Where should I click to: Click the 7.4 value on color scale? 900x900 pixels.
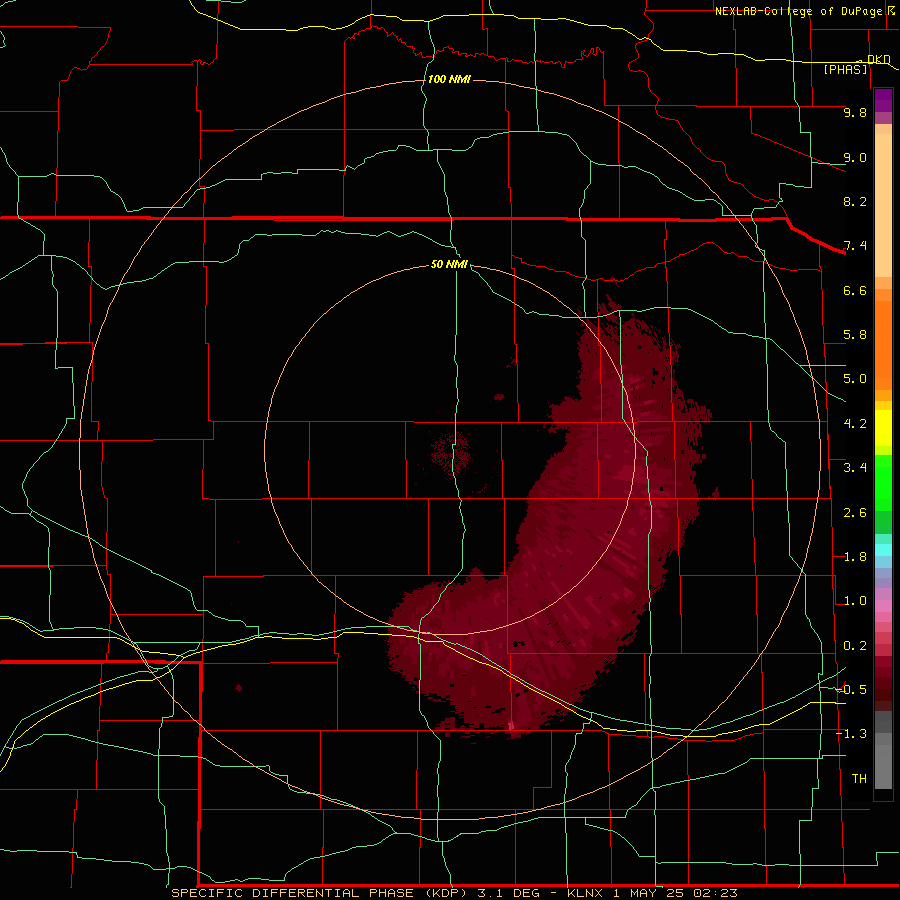(x=855, y=246)
